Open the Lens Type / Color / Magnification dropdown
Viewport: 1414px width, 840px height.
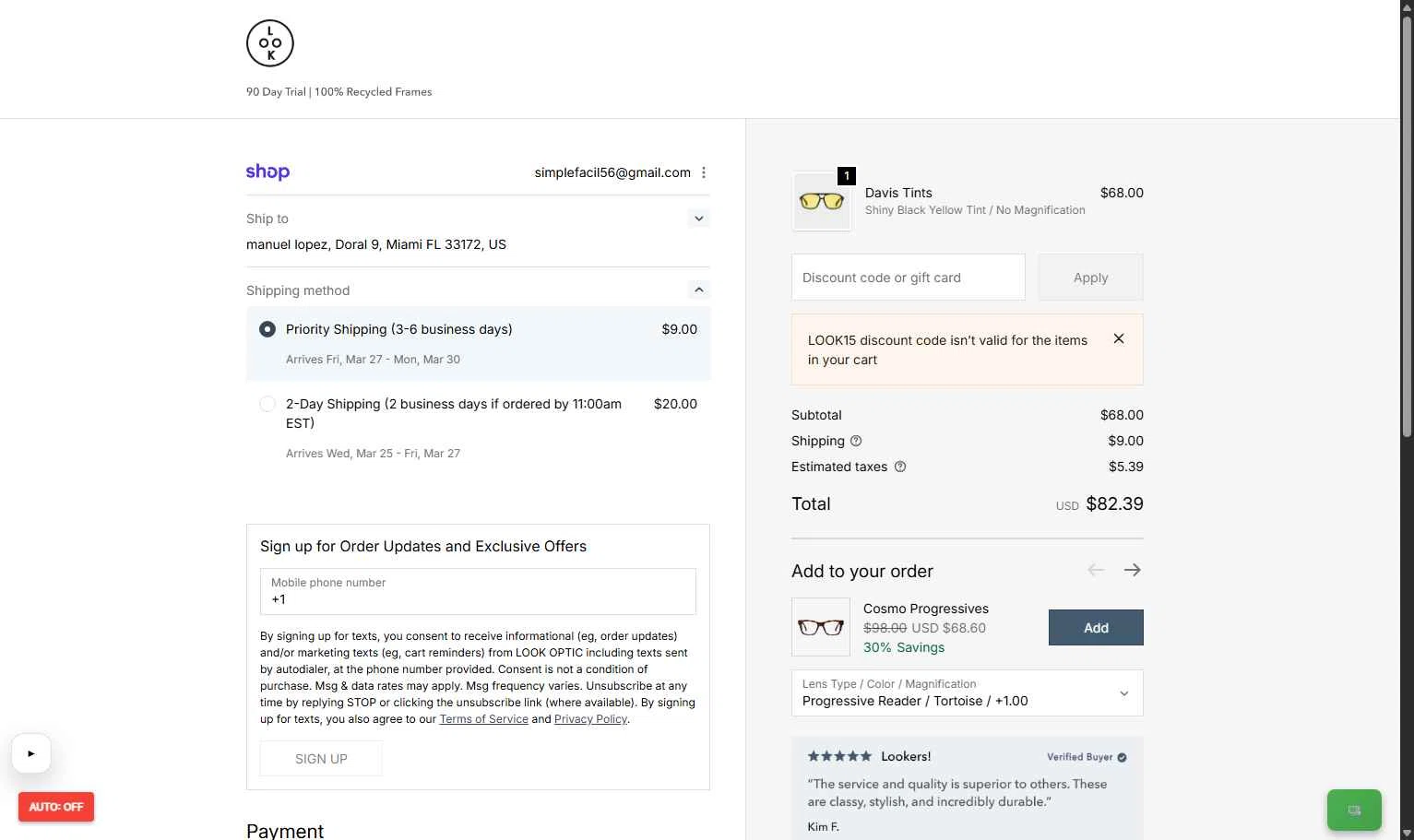coord(967,692)
